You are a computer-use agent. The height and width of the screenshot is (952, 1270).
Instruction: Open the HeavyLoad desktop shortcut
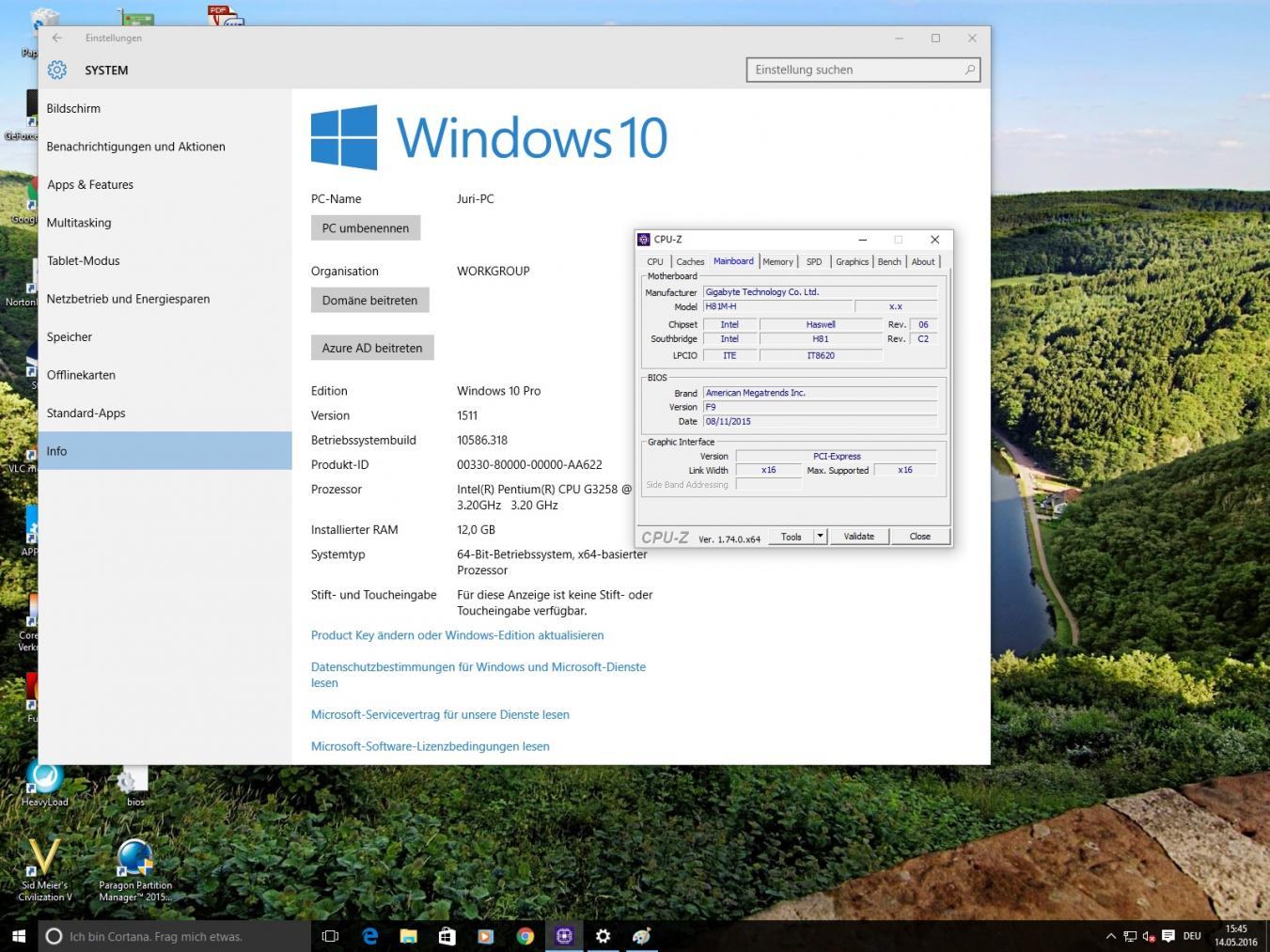pos(44,785)
